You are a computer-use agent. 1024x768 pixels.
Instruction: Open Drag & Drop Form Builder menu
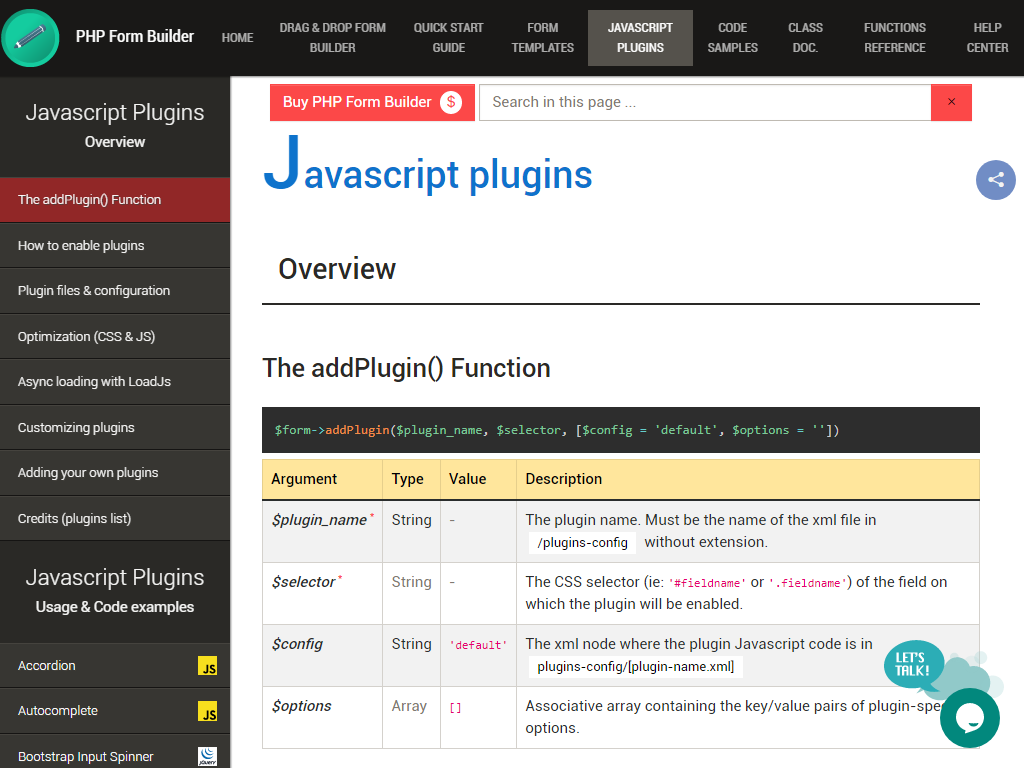click(x=332, y=38)
